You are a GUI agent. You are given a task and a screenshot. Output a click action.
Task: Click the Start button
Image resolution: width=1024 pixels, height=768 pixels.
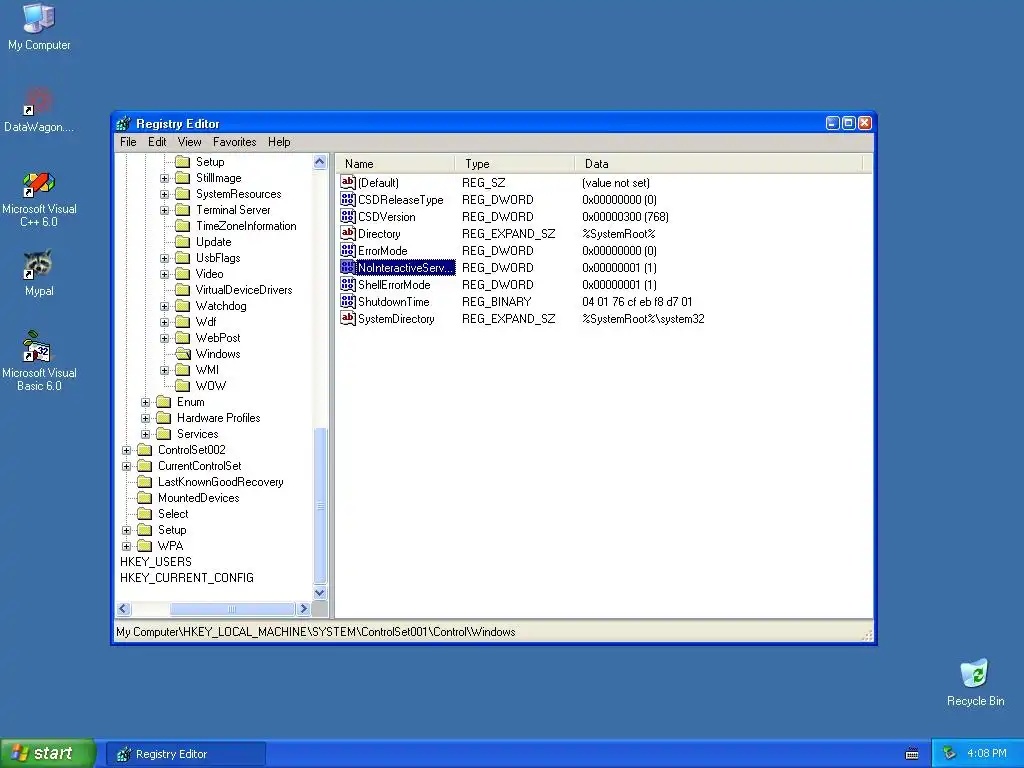(48, 754)
